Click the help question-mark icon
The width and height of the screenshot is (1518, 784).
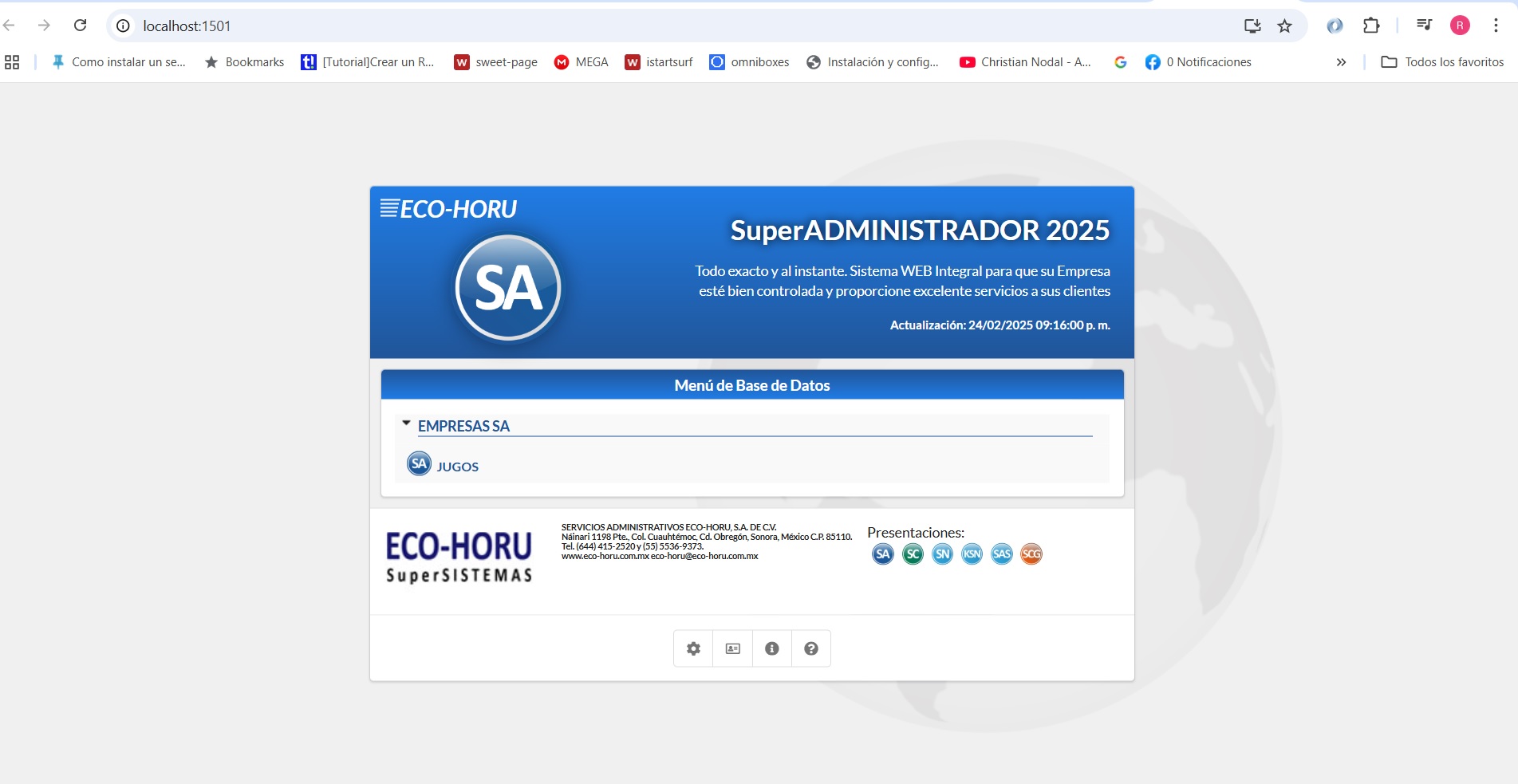(x=811, y=648)
